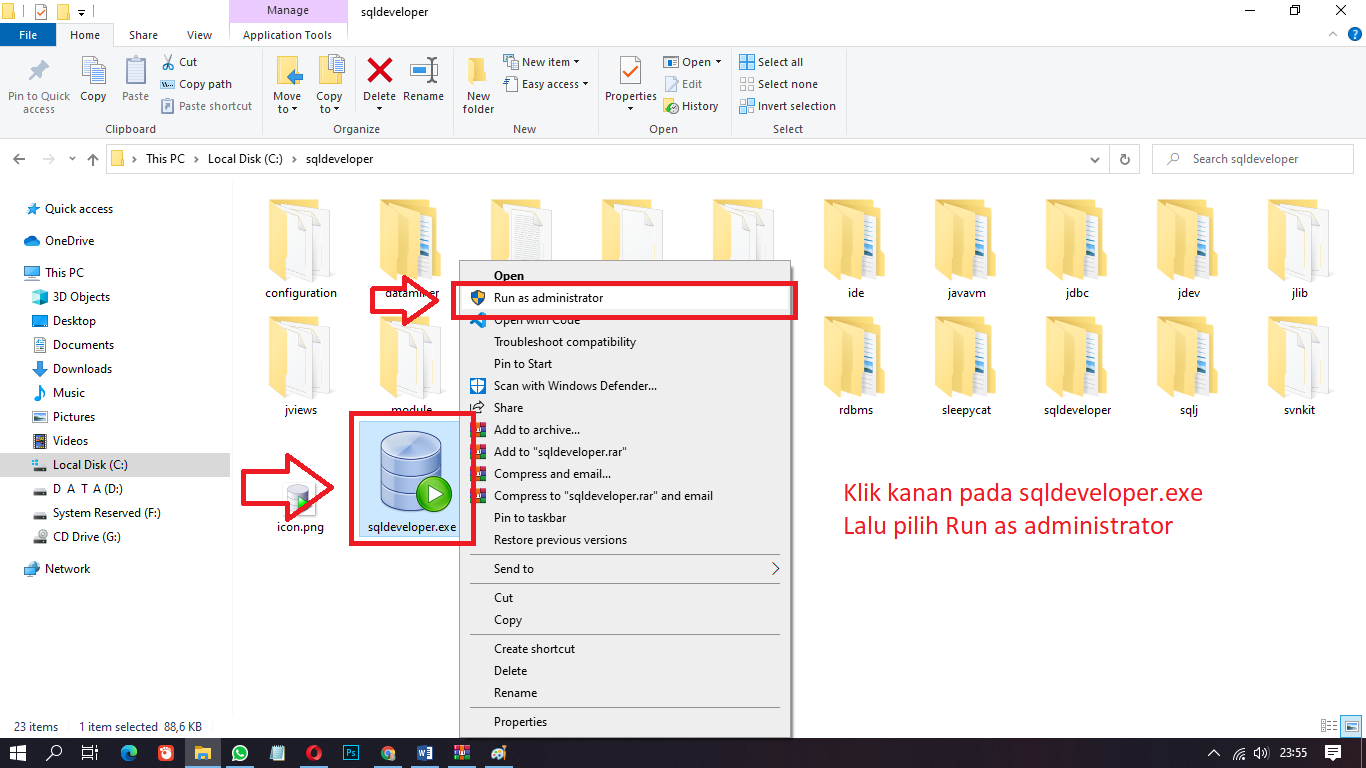Screen dimensions: 1366x768
Task: Select D A T A (D:) drive in navigation pane
Action: [87, 489]
